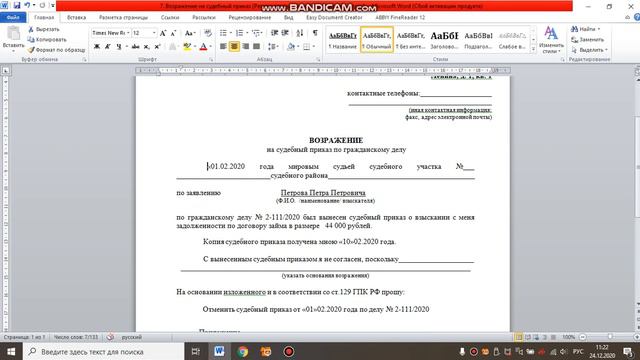640x360 pixels.
Task: Click the numbered list icon
Action: pyautogui.click(x=239, y=33)
